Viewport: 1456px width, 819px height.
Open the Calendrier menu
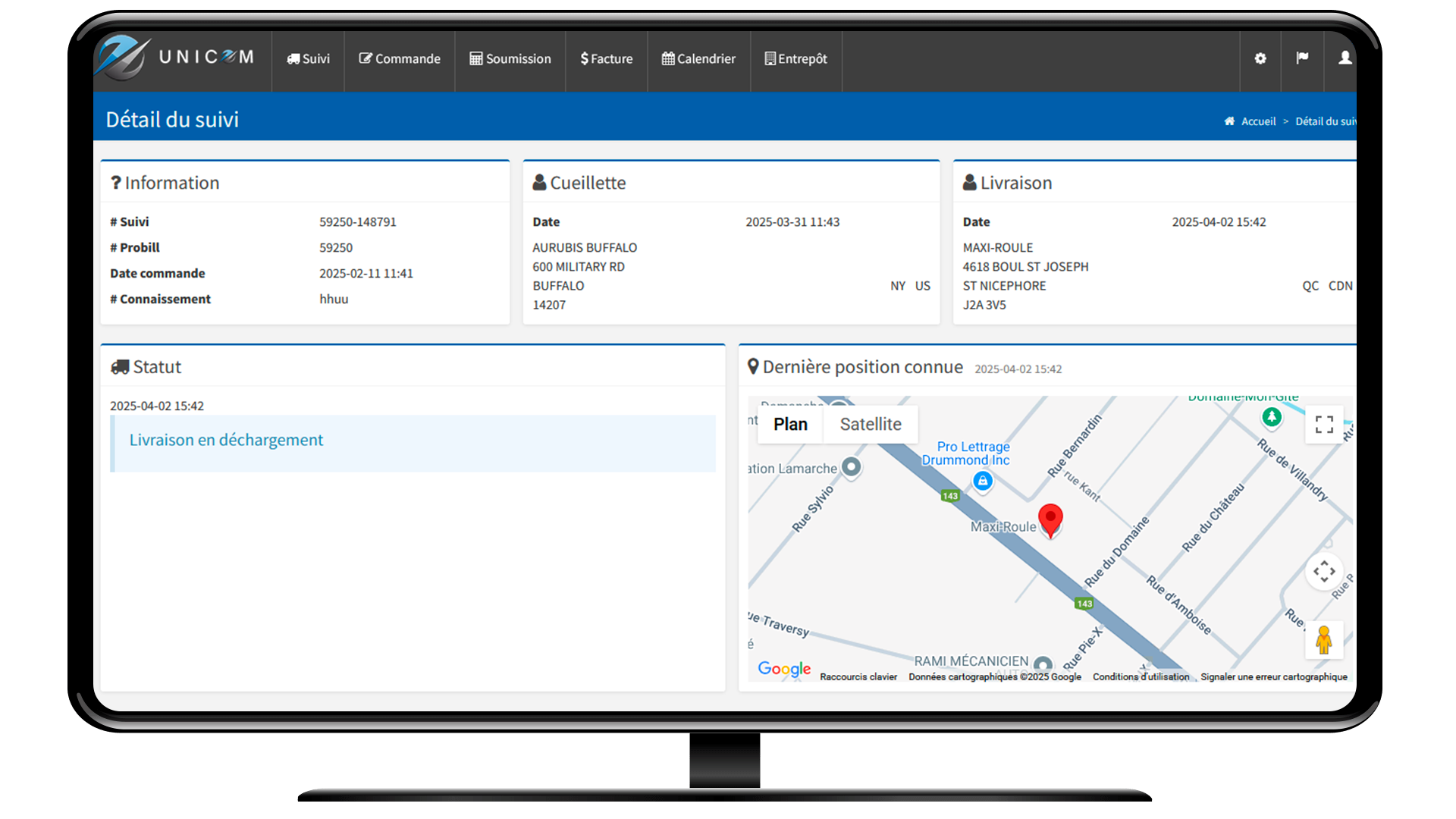coord(699,58)
